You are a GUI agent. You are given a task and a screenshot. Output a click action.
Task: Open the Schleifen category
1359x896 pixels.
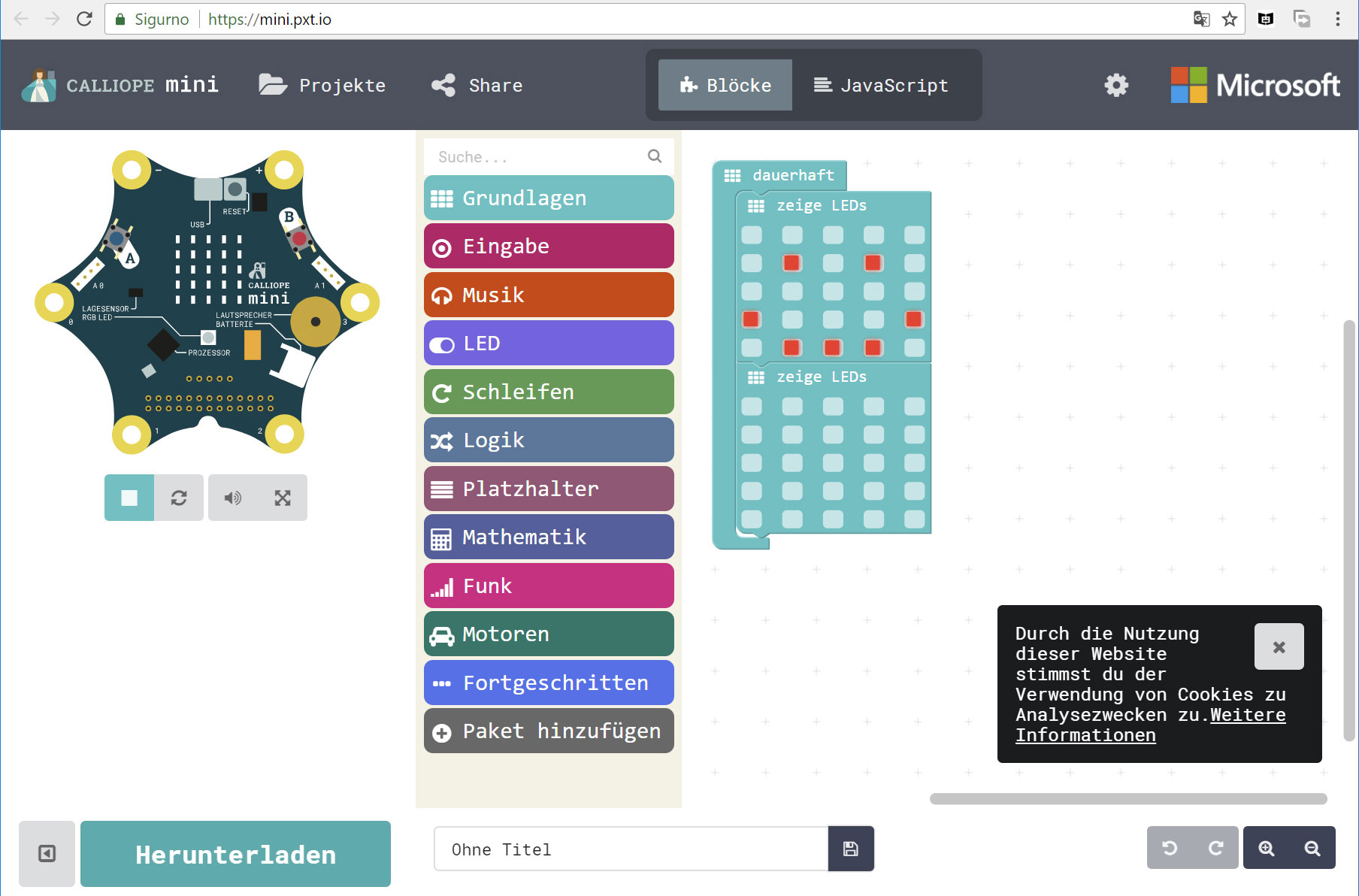[549, 392]
